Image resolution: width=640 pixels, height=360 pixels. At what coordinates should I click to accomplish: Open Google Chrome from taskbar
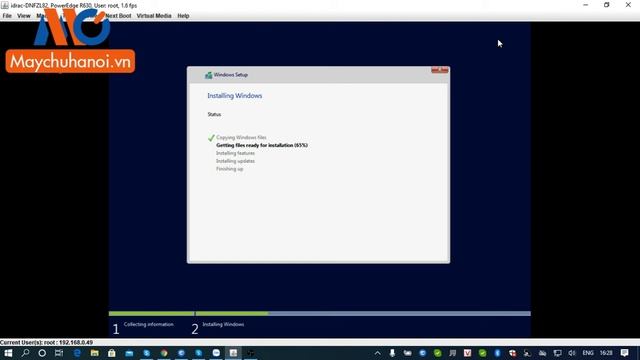pos(164,353)
